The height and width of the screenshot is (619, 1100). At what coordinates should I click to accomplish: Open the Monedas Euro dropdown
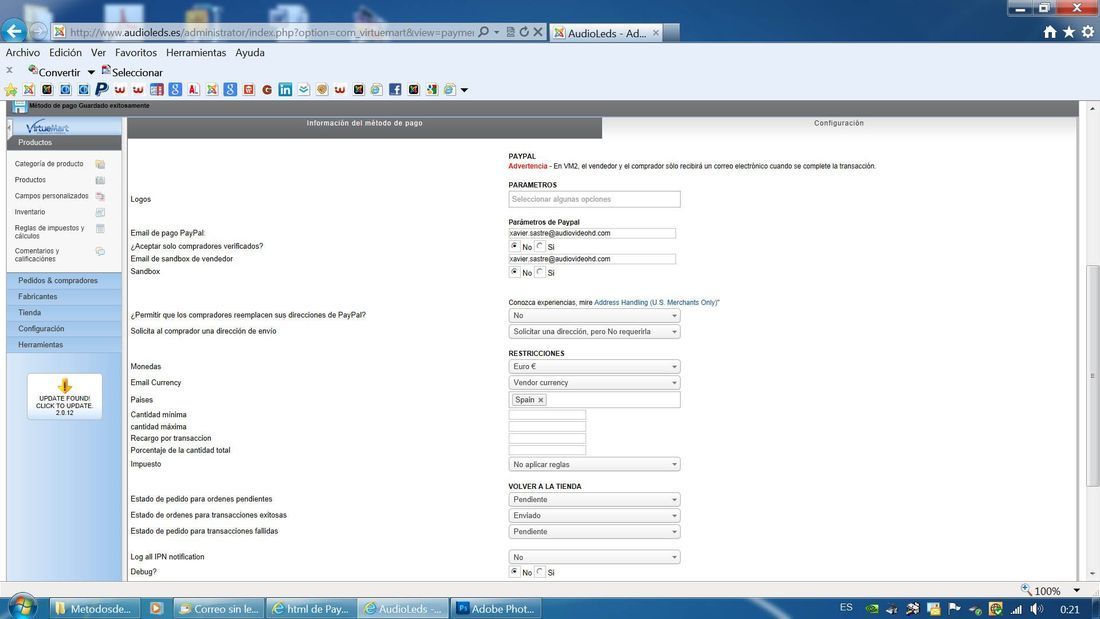point(594,366)
